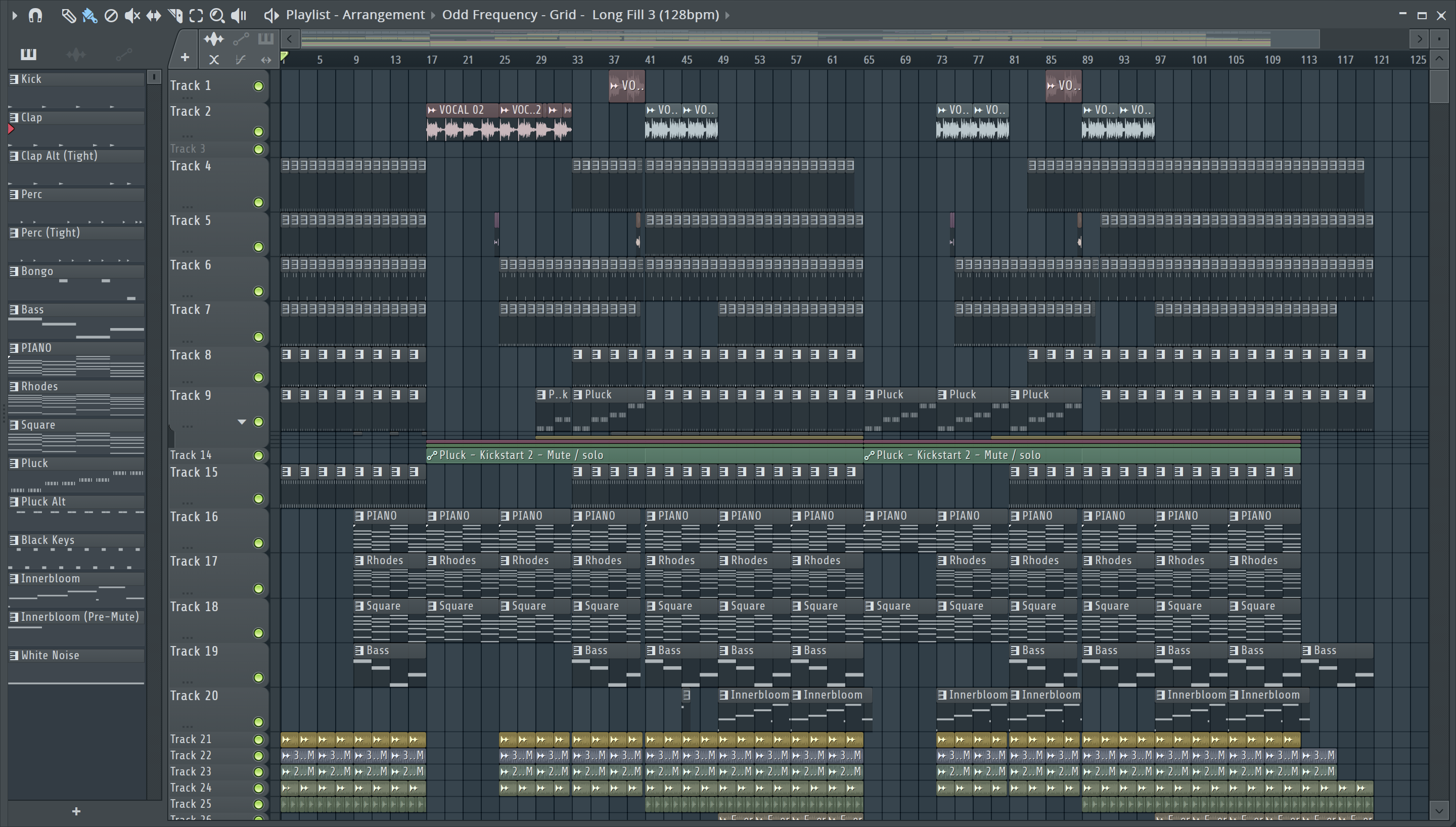Select the Paint brush tool
Viewport: 1456px width, 827px height.
click(89, 15)
